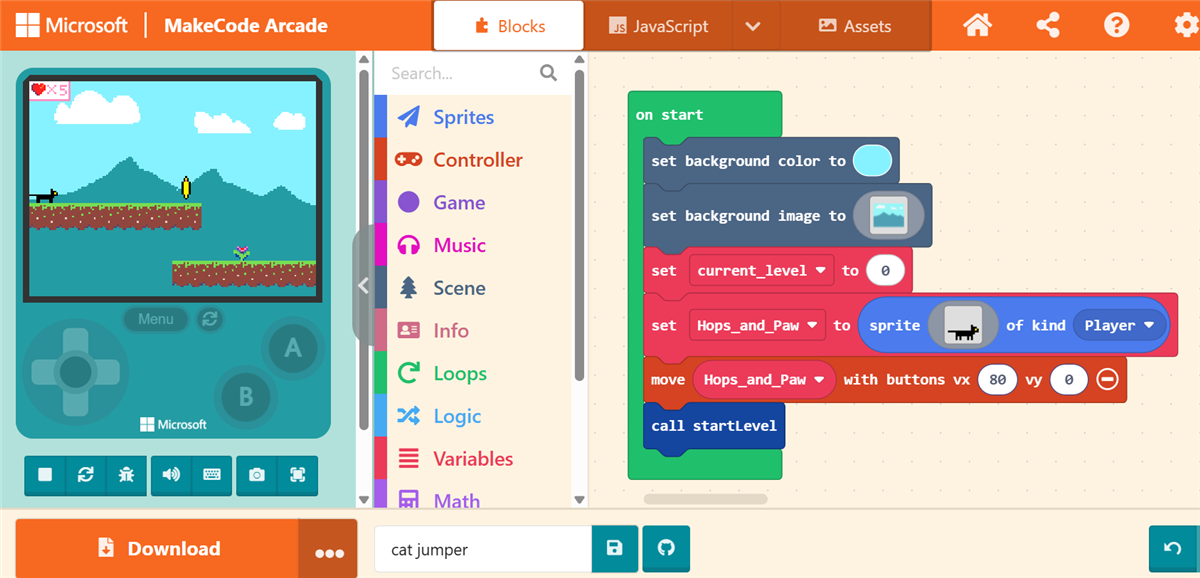Take a simulator screenshot with the camera icon
This screenshot has width=1200, height=578.
[x=257, y=475]
